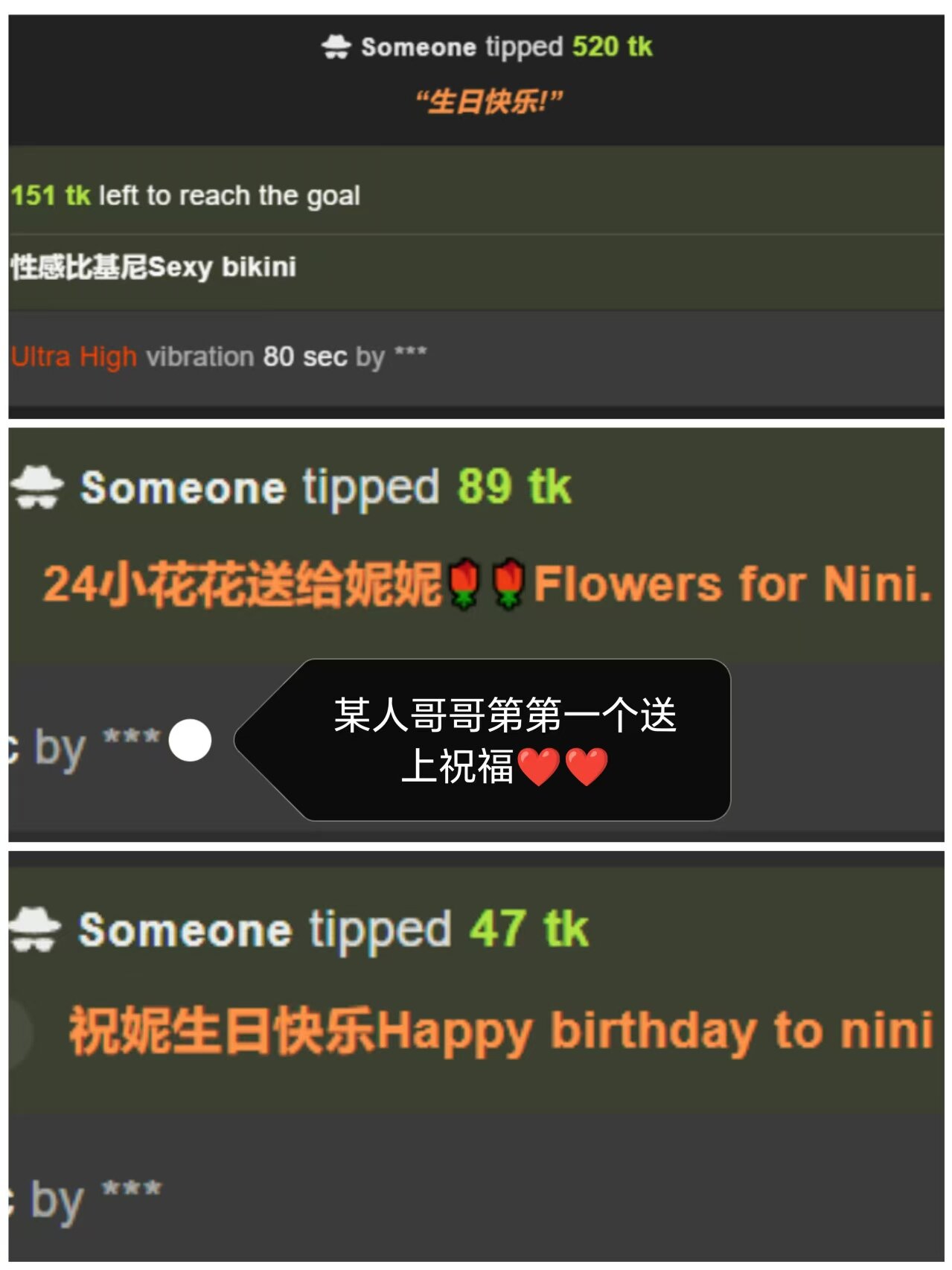Screen dimensions: 952x1270
Task: Click the second red heart in the caption bubble
Action: 587,767
